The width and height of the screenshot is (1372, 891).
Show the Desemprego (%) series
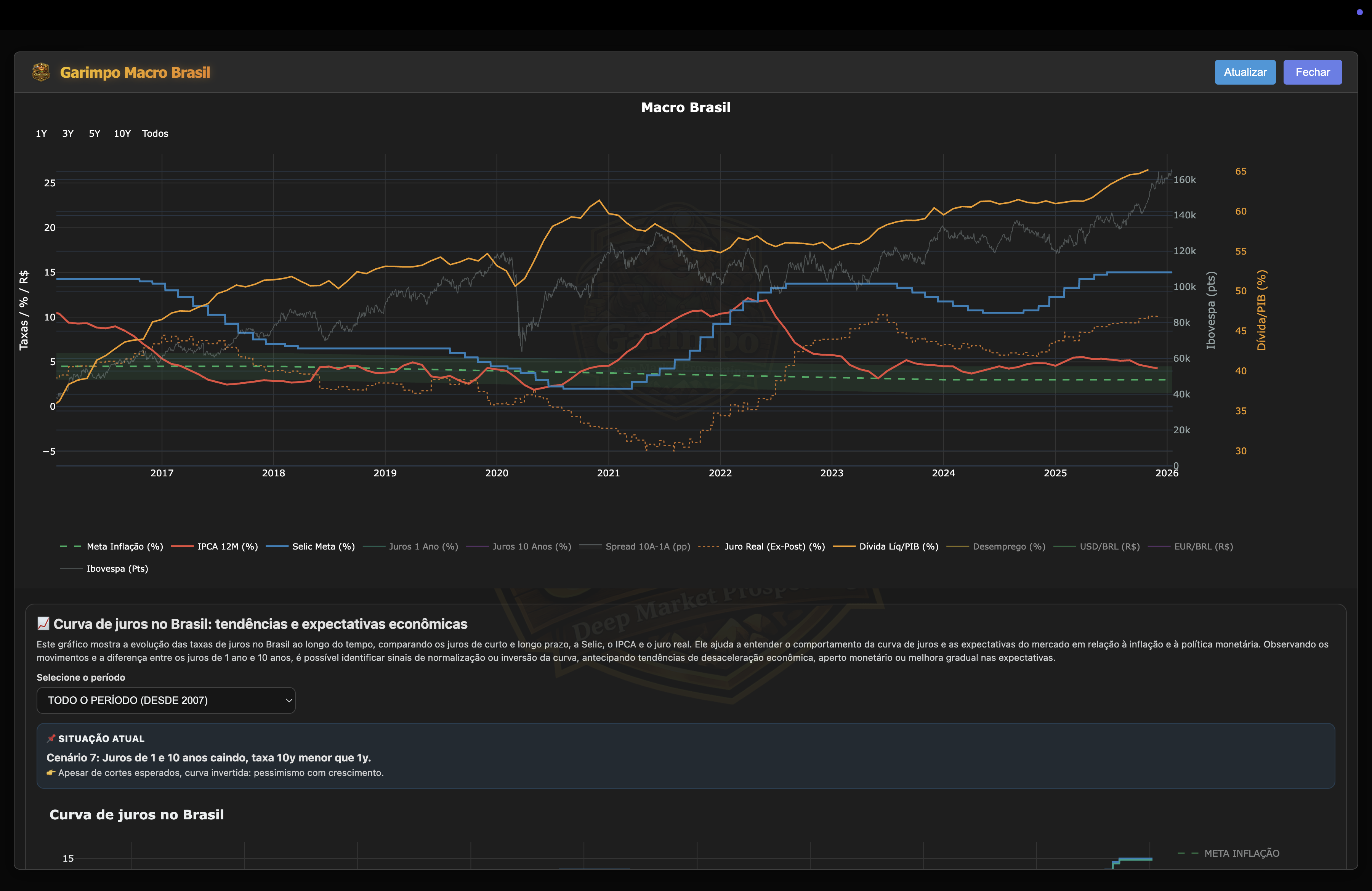(1008, 546)
